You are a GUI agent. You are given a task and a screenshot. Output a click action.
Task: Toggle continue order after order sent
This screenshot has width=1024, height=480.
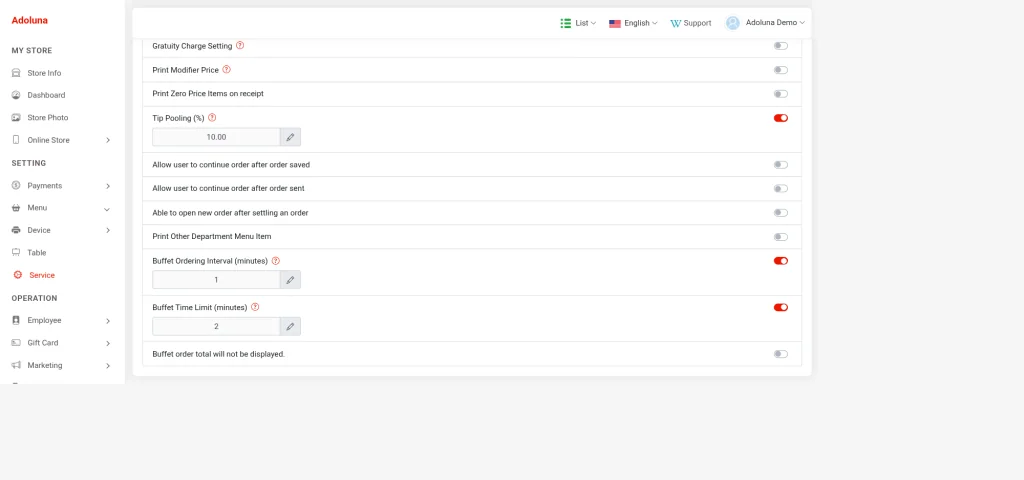click(780, 189)
